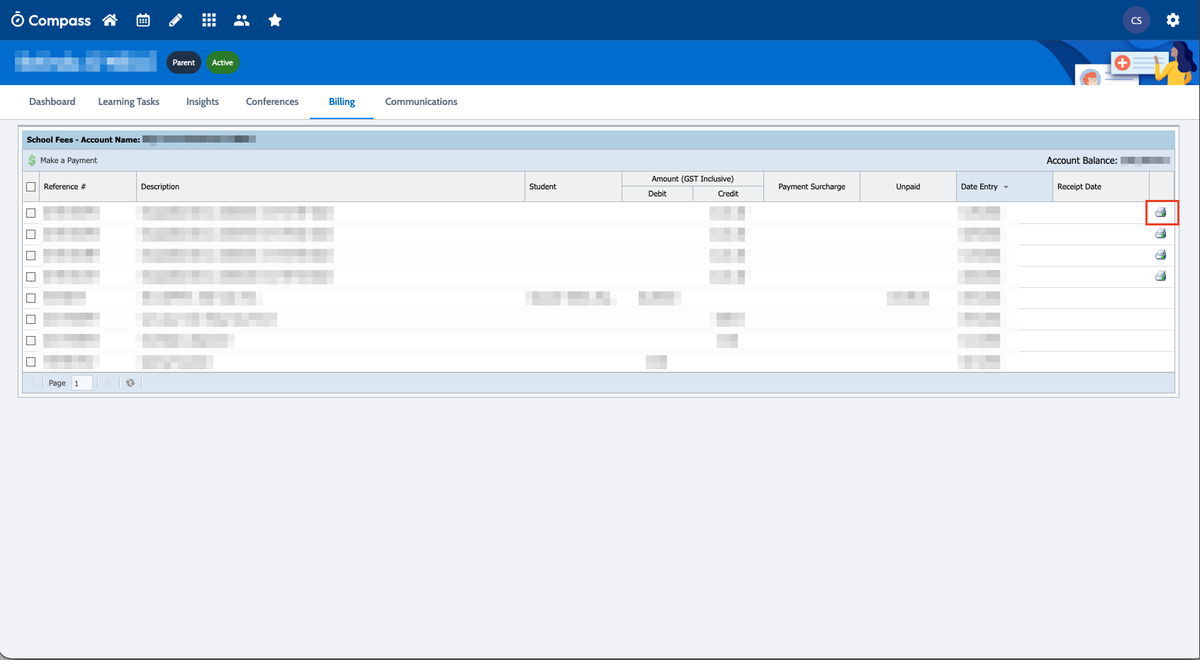Viewport: 1200px width, 660px height.
Task: Sort by the Credit column header
Action: click(x=728, y=194)
